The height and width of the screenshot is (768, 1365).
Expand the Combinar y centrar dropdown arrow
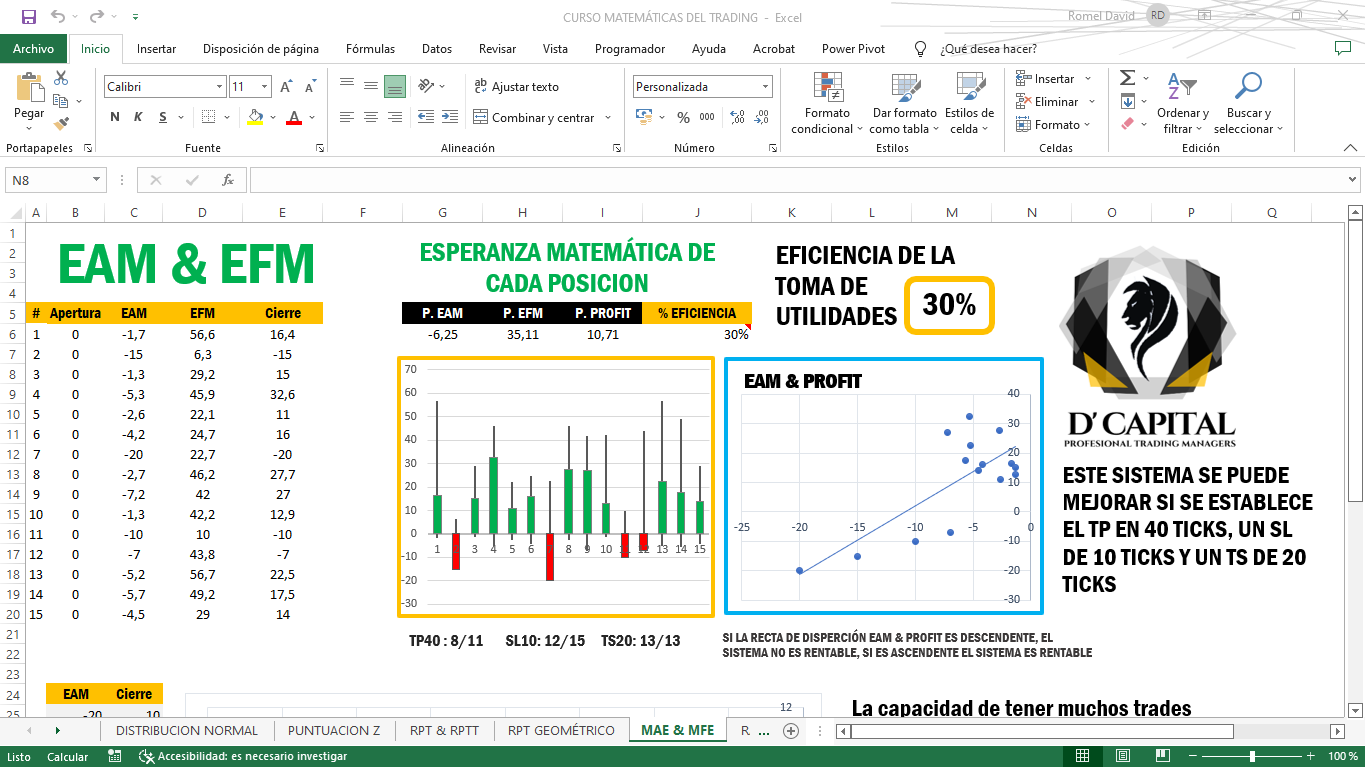tap(606, 118)
